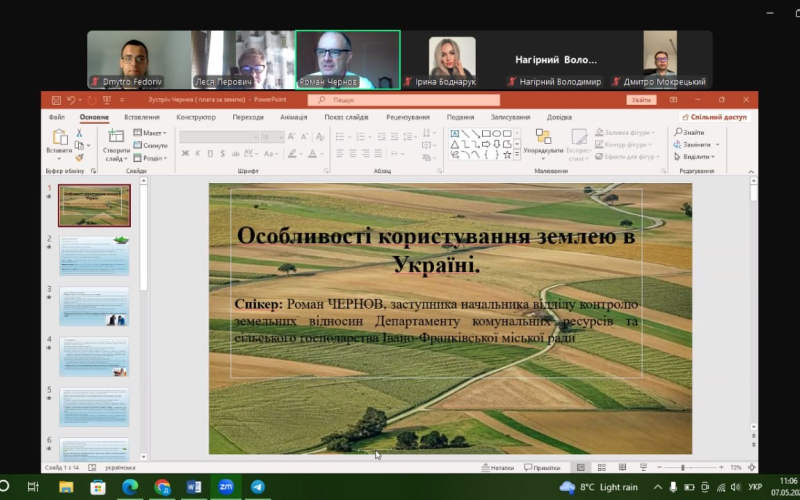Click the Paste (Вставити) clipboard icon

(x=58, y=139)
